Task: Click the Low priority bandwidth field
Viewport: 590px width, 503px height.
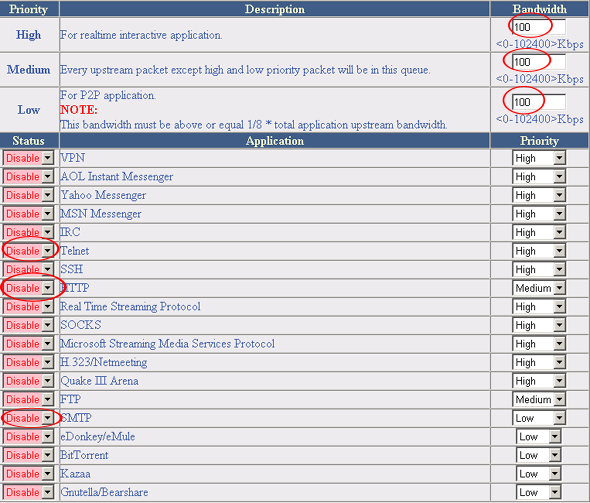Action: tap(538, 102)
